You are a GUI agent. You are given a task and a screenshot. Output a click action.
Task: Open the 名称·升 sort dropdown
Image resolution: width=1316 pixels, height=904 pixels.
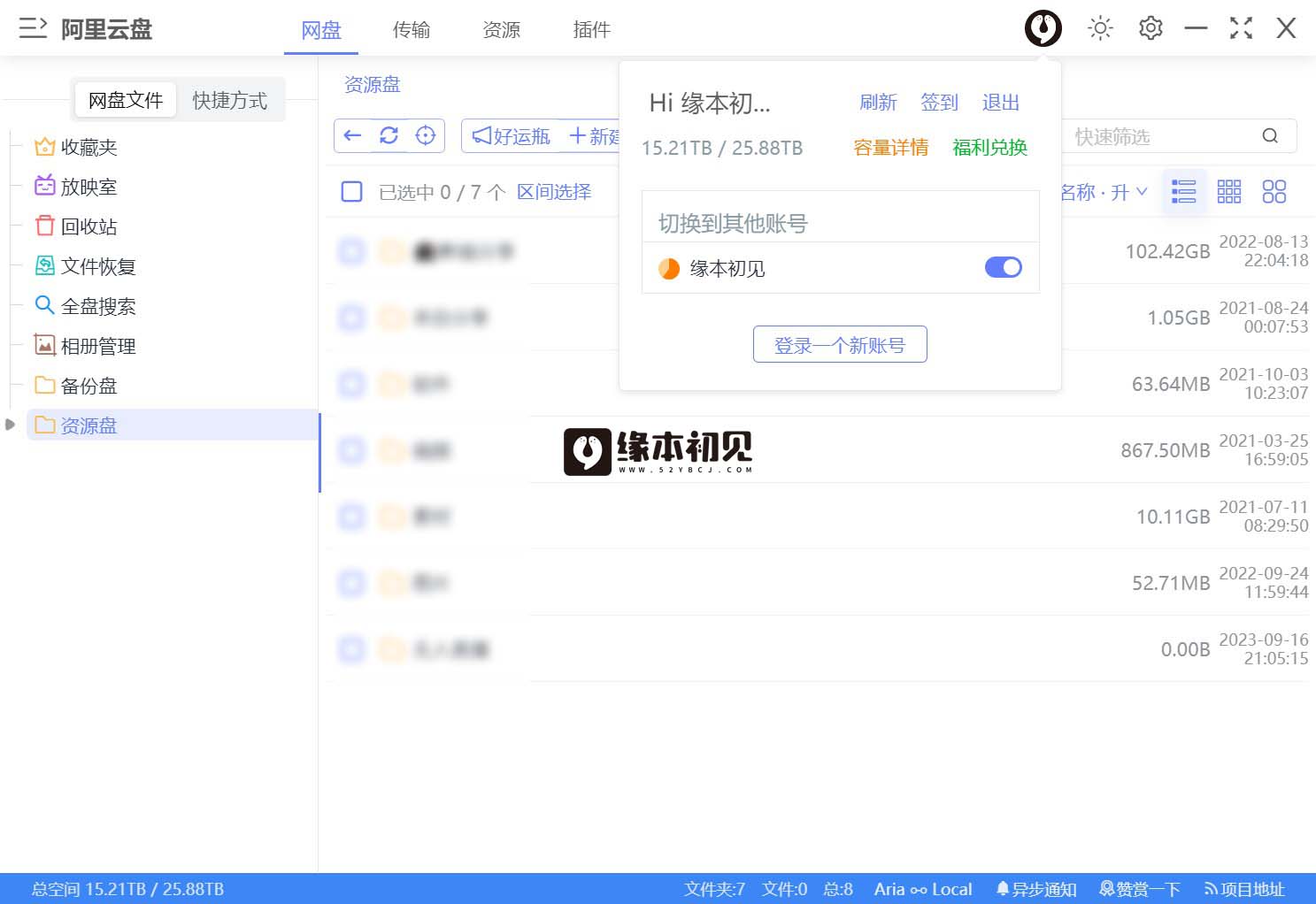point(1104,192)
